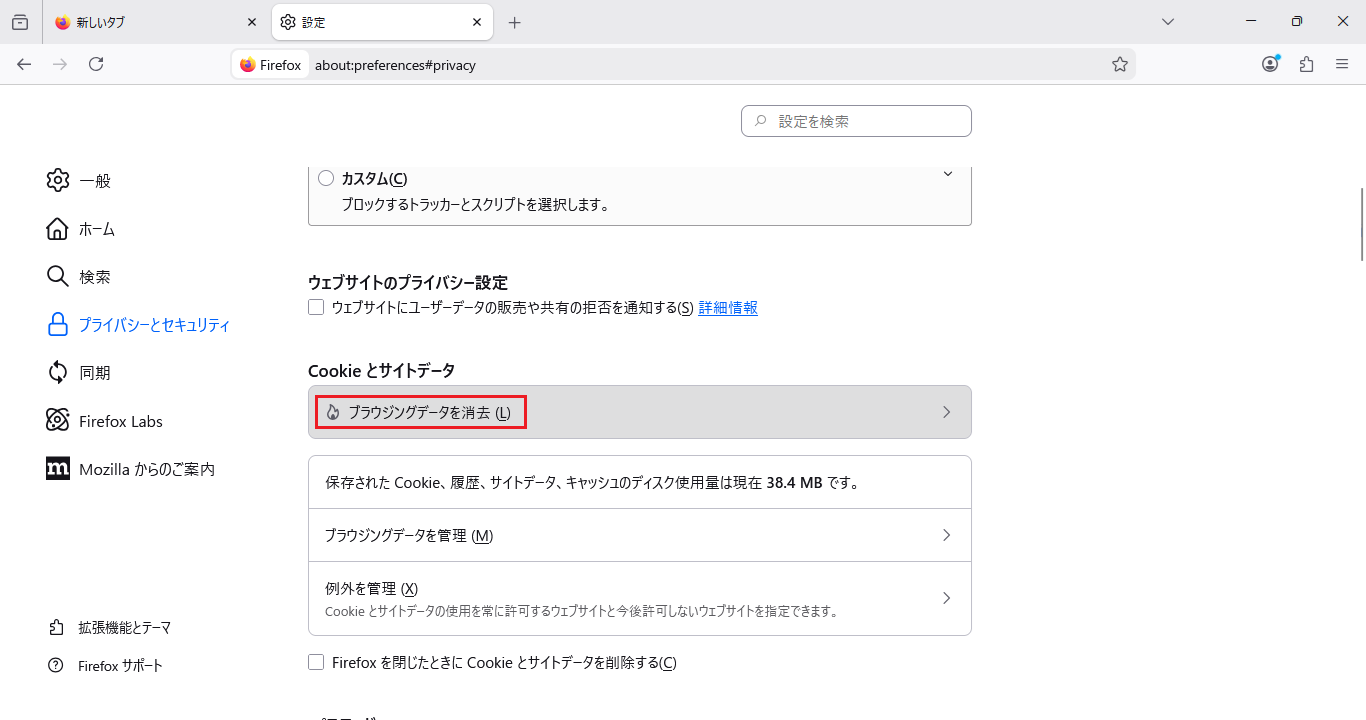Open the list all tabs dropdown
1366x720 pixels.
(x=1167, y=22)
